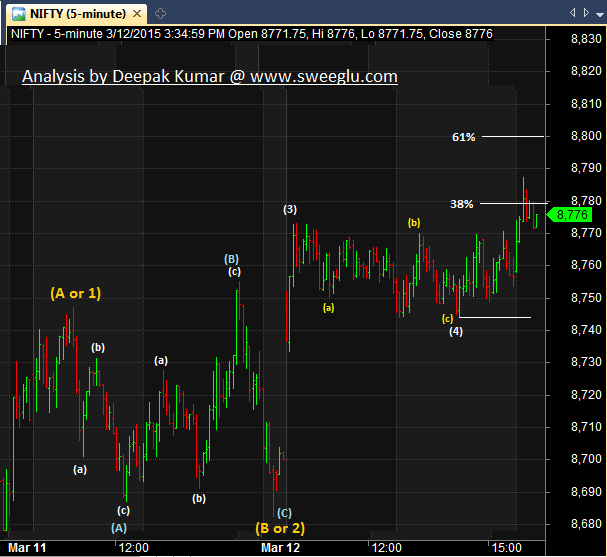Click the blue (C) wave label
Screen dimensions: 607x557
point(284,513)
